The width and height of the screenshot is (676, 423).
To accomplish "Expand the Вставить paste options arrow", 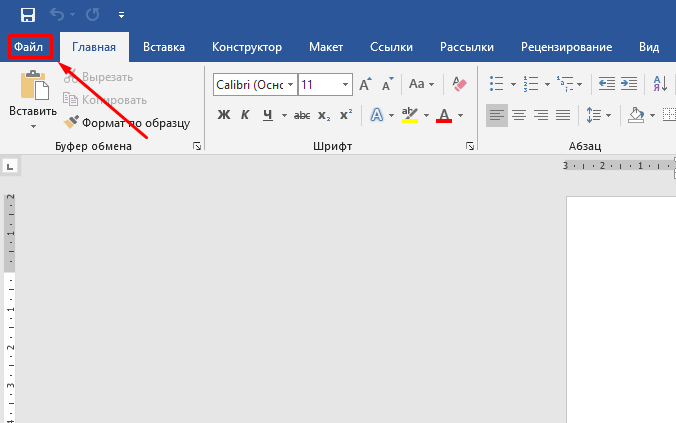I will coord(33,126).
